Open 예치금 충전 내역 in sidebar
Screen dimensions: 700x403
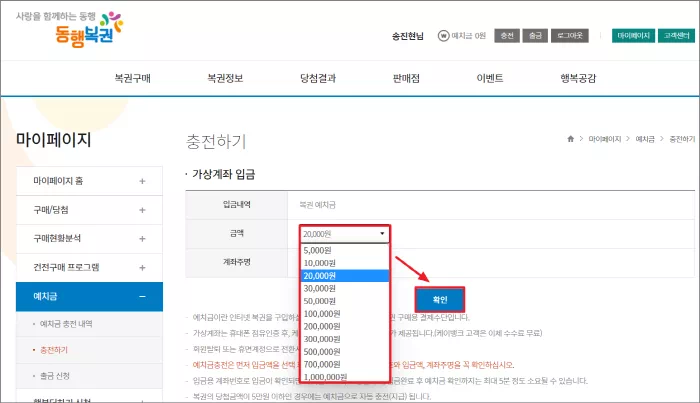click(x=66, y=324)
